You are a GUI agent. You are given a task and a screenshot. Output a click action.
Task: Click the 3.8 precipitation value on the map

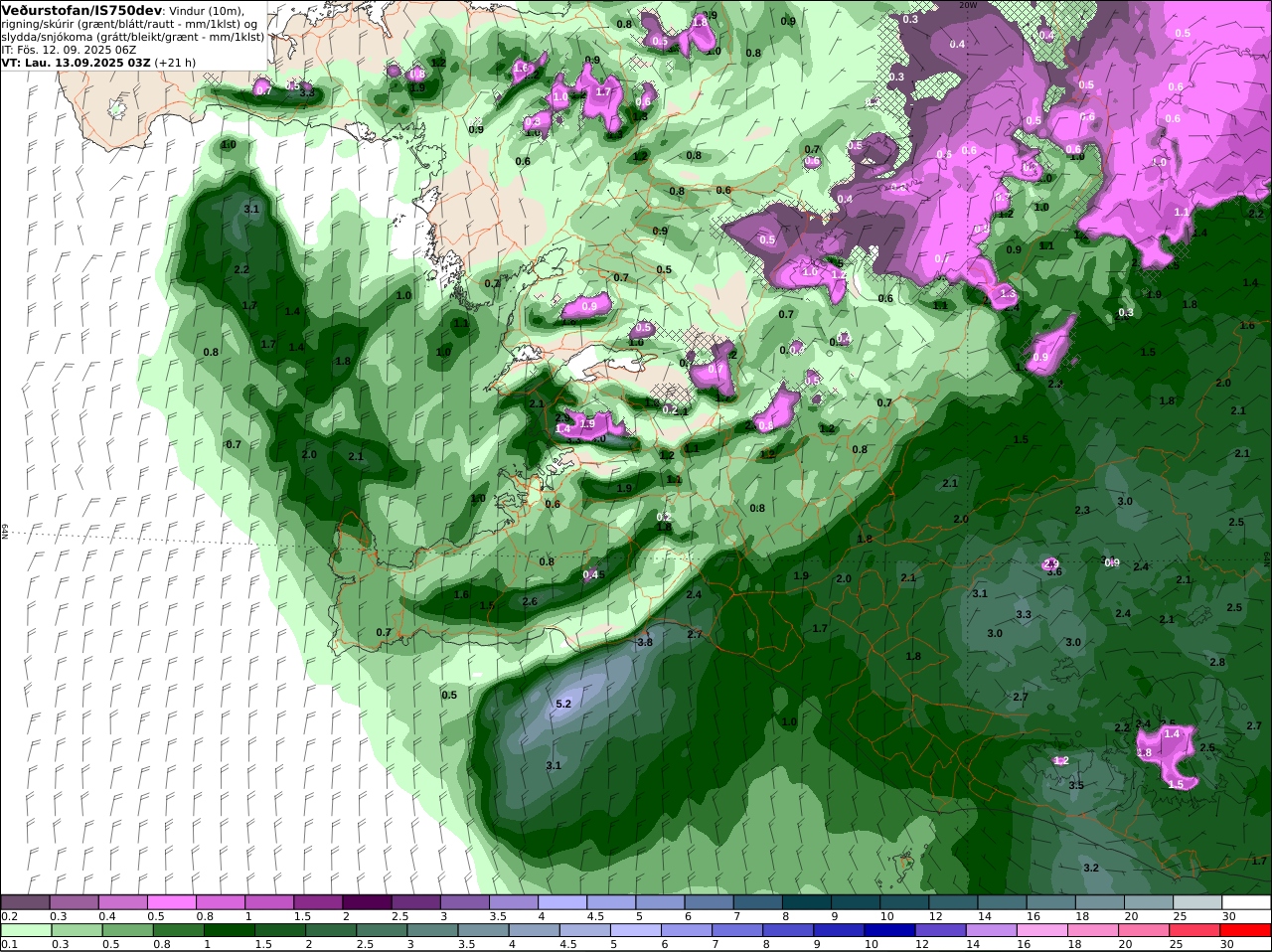(x=645, y=642)
